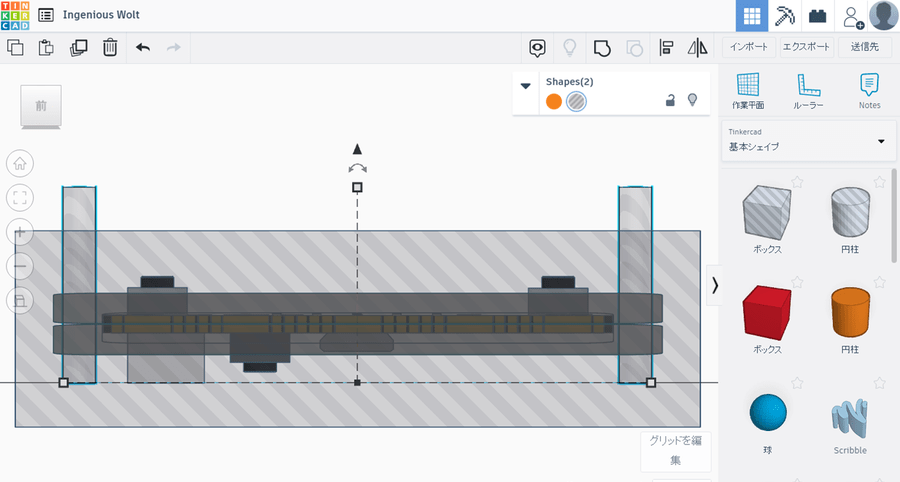The width and height of the screenshot is (900, 482).
Task: Open the Bricks mode
Action: (x=817, y=16)
